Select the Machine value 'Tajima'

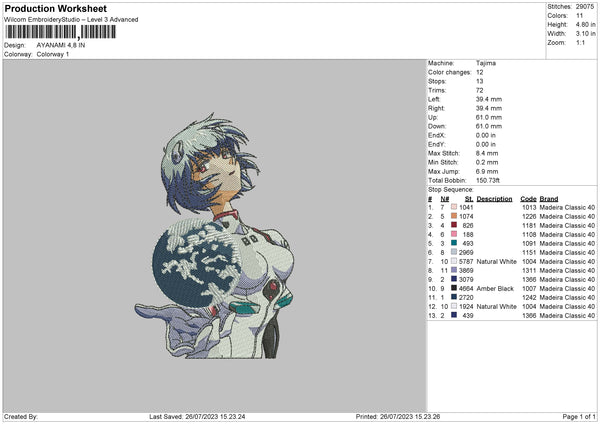click(486, 63)
